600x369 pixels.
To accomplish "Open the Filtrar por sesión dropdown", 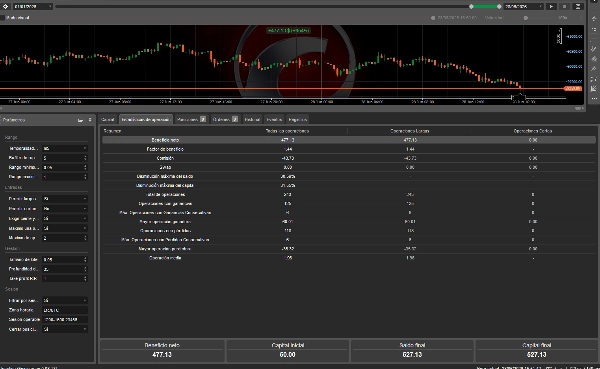I will [x=65, y=300].
